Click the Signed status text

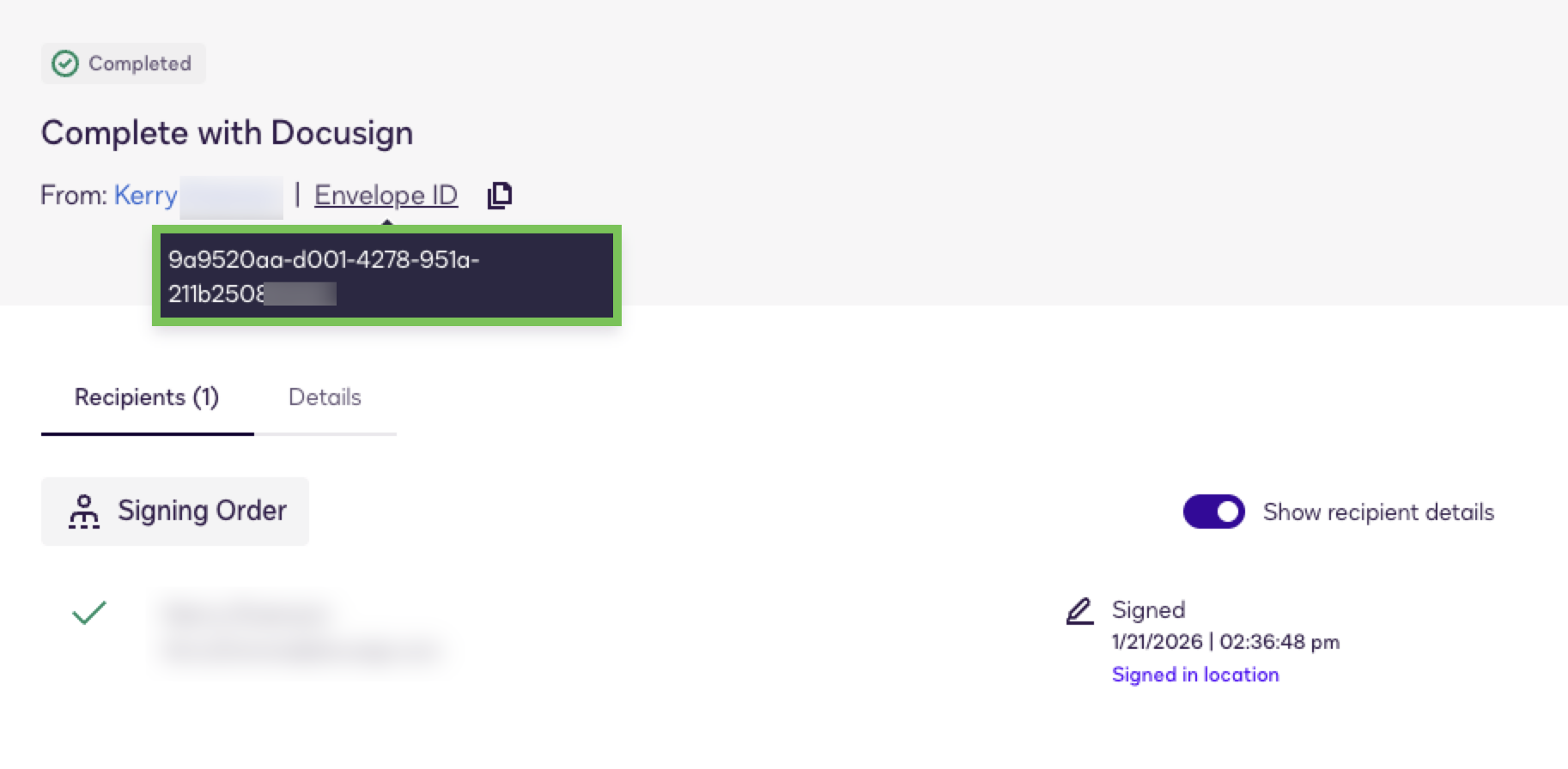1148,610
